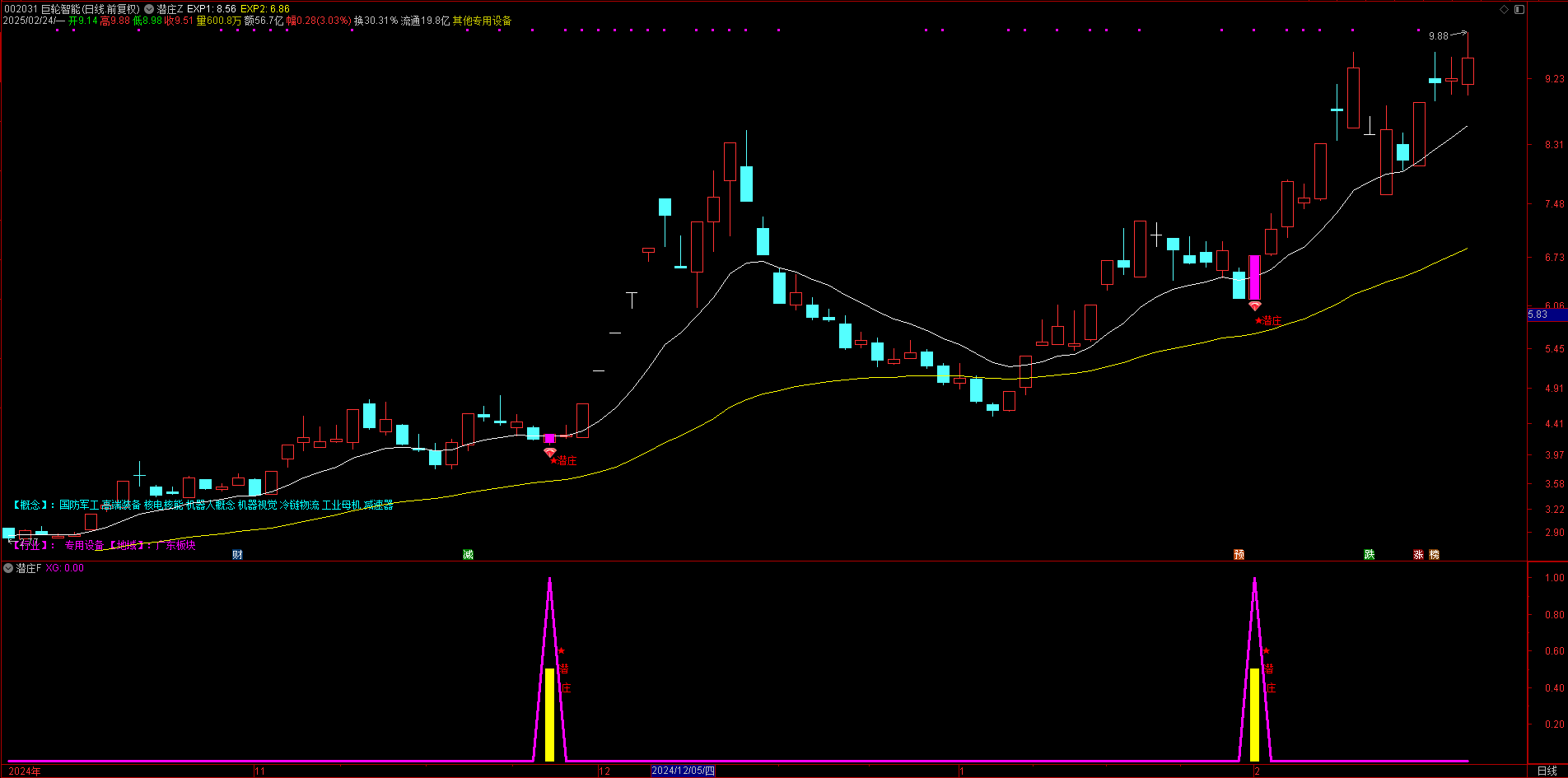Click the 9.23 price axis label
The height and width of the screenshot is (778, 1568).
(1555, 79)
